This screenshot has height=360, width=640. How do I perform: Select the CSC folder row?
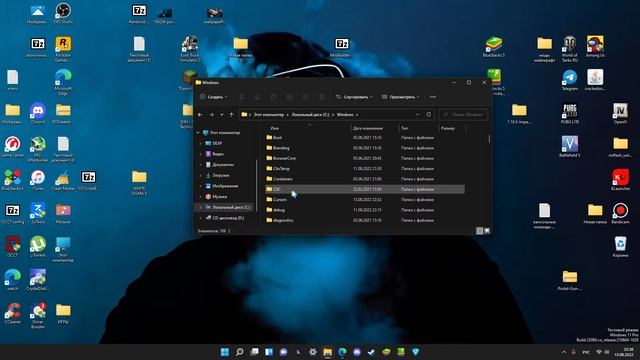364,189
